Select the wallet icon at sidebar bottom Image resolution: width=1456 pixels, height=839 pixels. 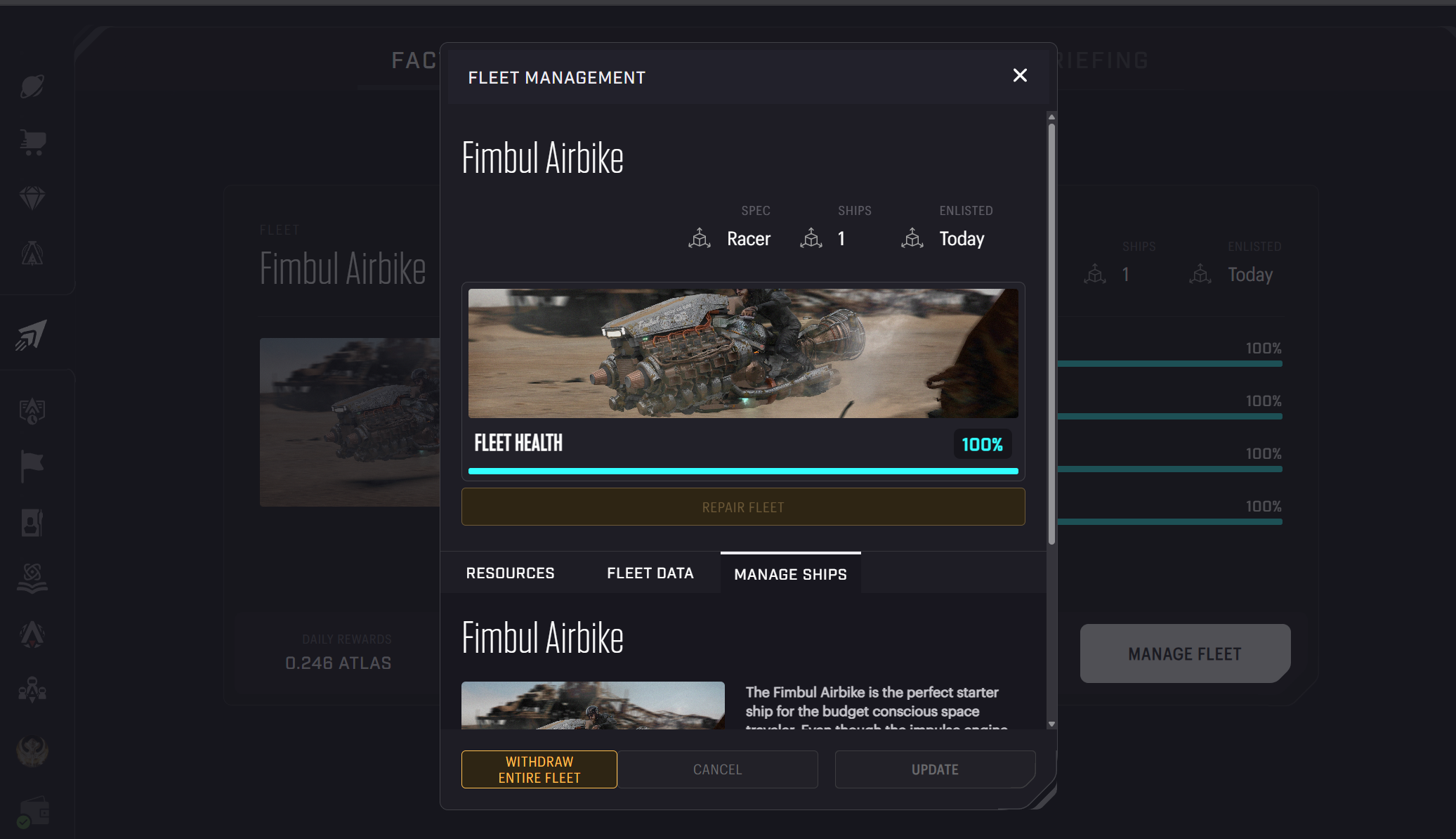(x=33, y=812)
